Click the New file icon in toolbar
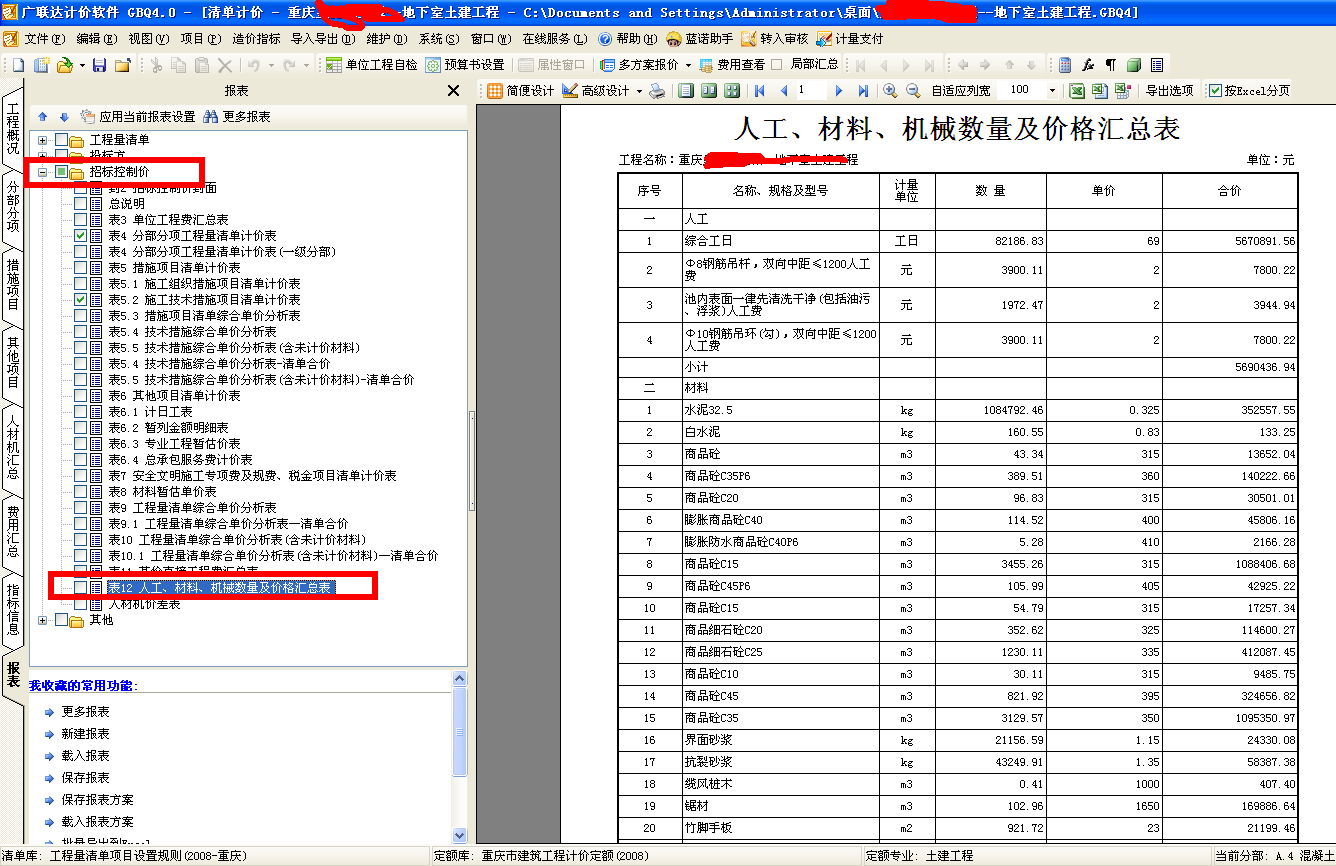 click(x=18, y=65)
